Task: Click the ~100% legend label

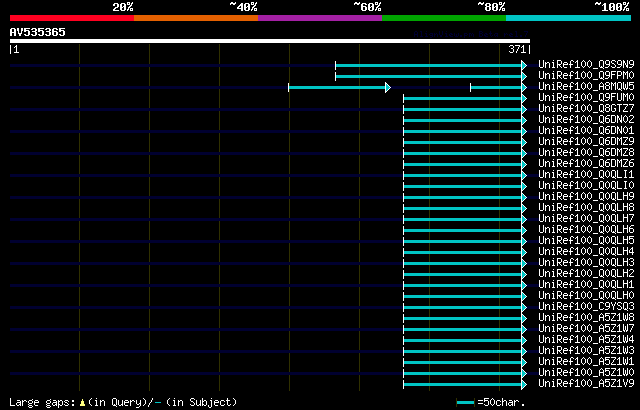Action: point(611,7)
